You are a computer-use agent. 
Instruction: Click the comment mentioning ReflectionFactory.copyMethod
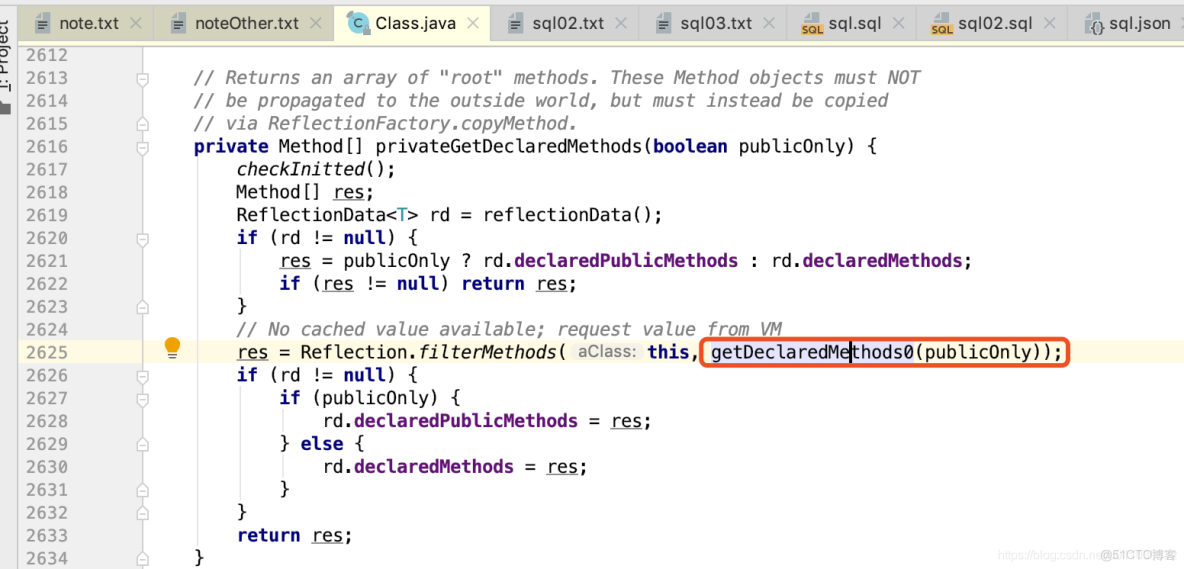[385, 124]
